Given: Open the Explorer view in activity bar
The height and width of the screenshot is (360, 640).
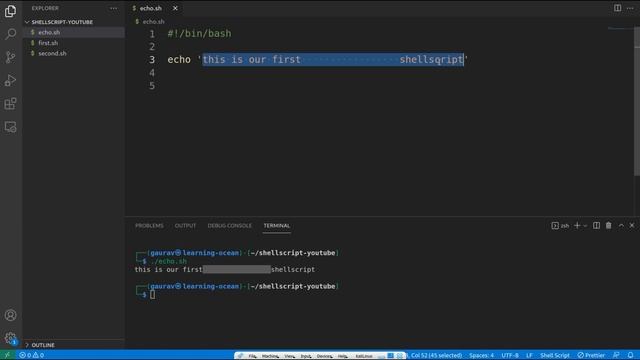Looking at the screenshot, I should click(x=11, y=11).
